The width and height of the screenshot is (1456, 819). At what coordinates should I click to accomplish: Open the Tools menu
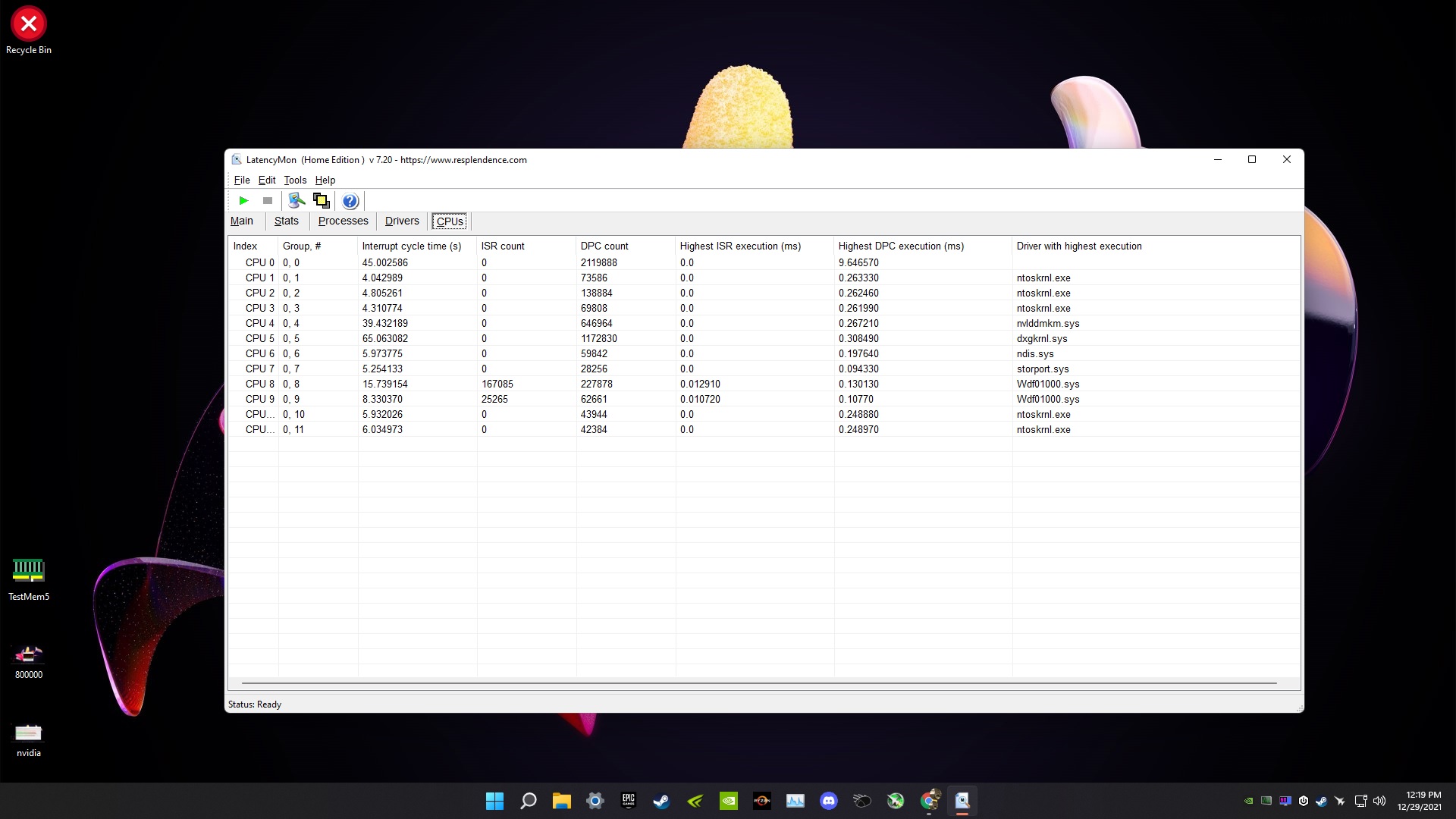(x=295, y=180)
